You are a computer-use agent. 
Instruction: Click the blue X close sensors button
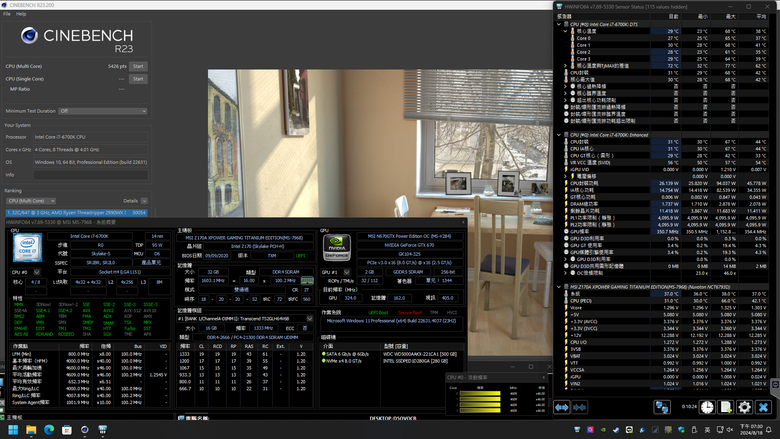(x=763, y=407)
